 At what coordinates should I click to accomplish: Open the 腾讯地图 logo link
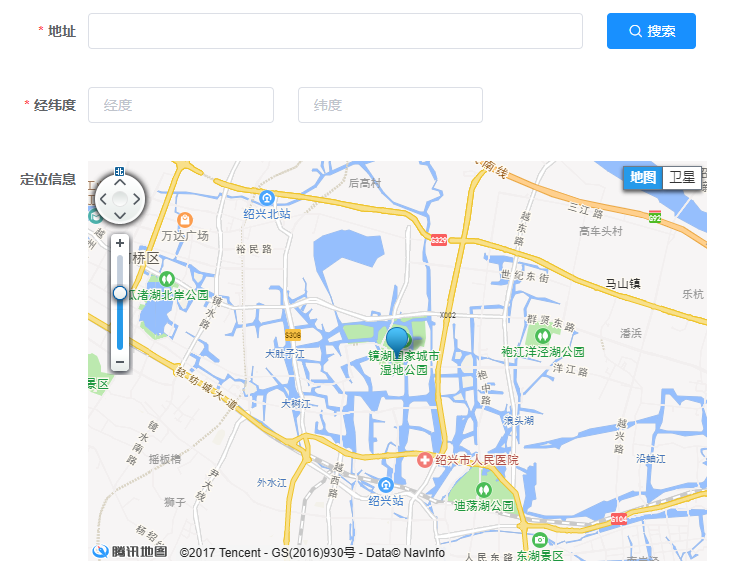(130, 552)
